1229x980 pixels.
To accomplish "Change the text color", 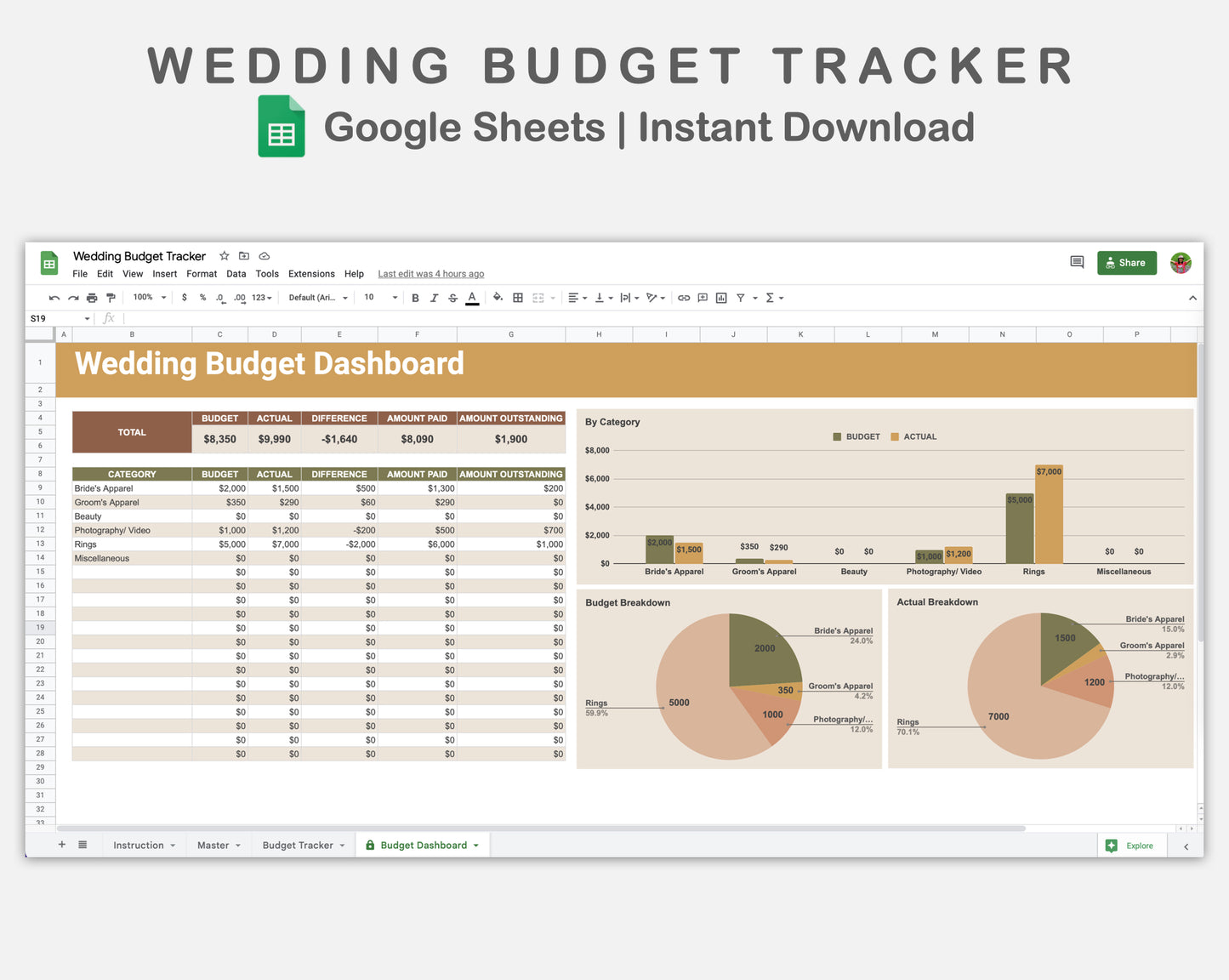I will point(471,298).
